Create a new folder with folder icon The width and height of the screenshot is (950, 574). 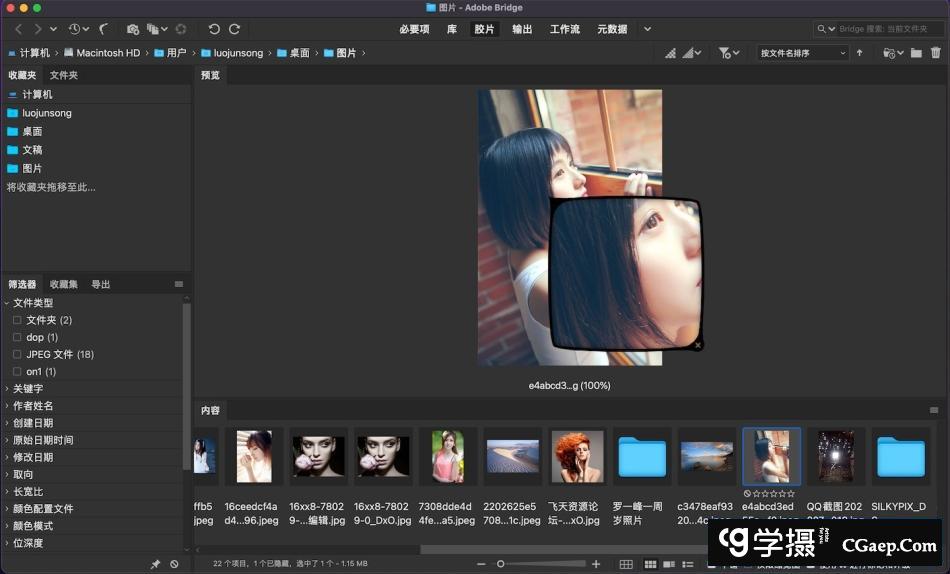(916, 53)
